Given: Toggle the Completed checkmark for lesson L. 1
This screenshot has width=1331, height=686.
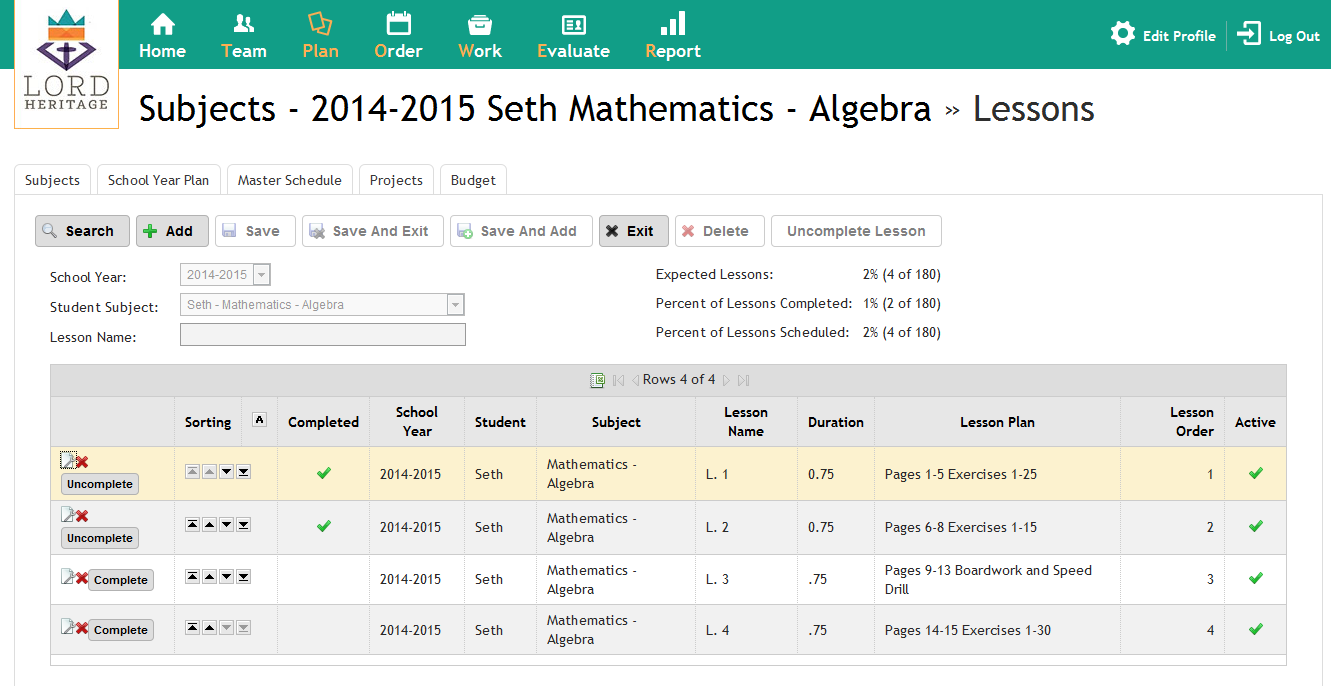Looking at the screenshot, I should (323, 473).
